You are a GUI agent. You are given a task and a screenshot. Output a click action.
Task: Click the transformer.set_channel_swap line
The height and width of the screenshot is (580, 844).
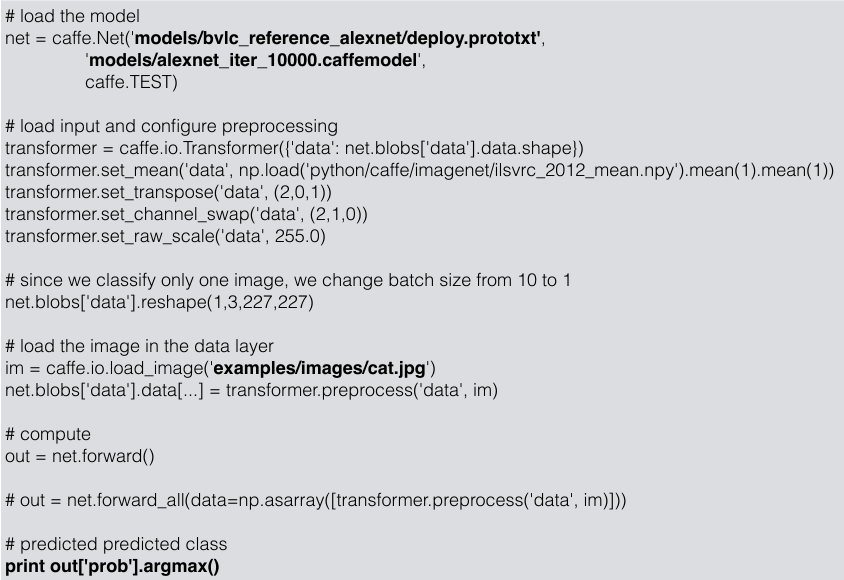[186, 214]
